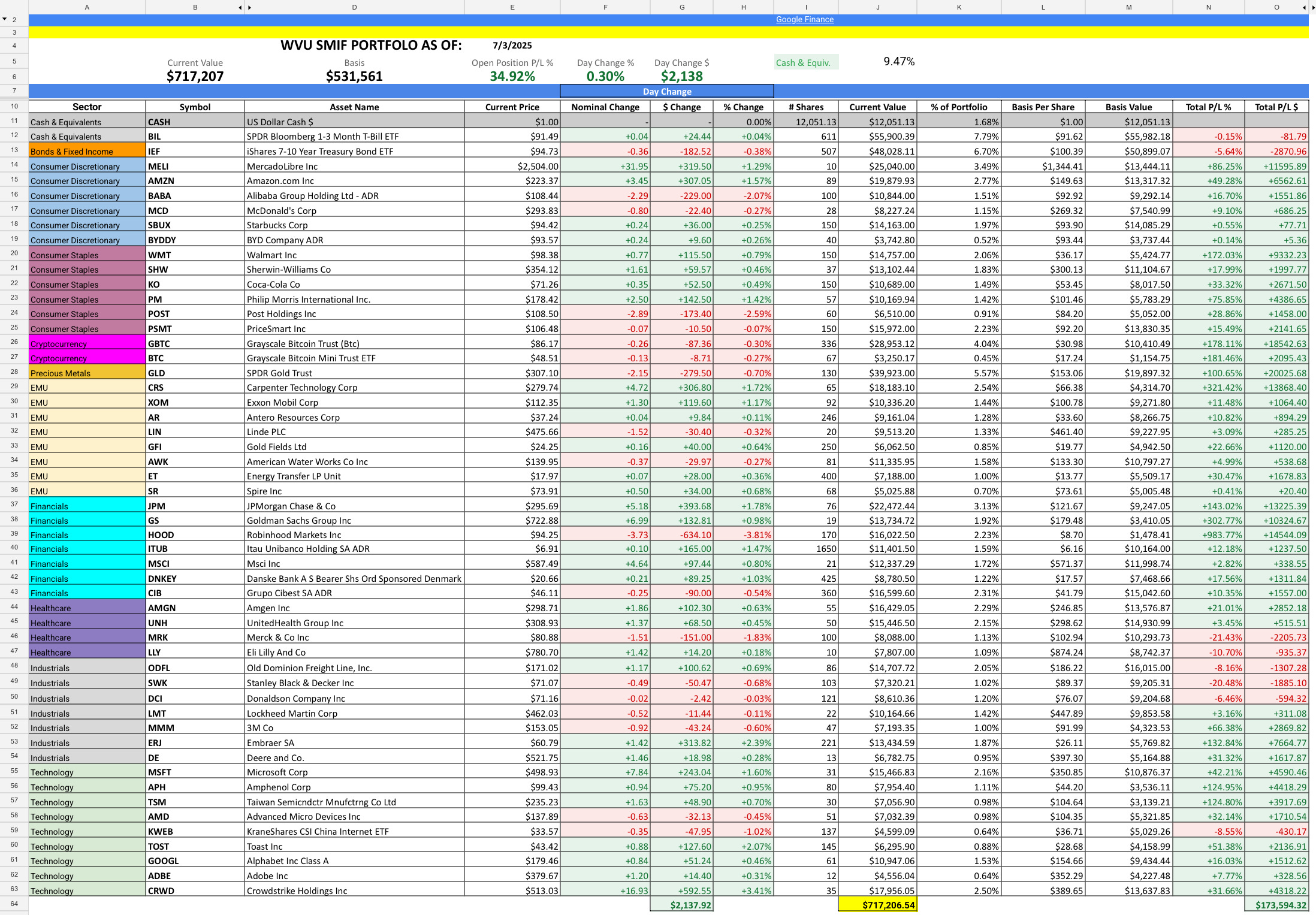Click the # Shares heading cell
This screenshot has width=1316, height=915.
click(x=805, y=107)
